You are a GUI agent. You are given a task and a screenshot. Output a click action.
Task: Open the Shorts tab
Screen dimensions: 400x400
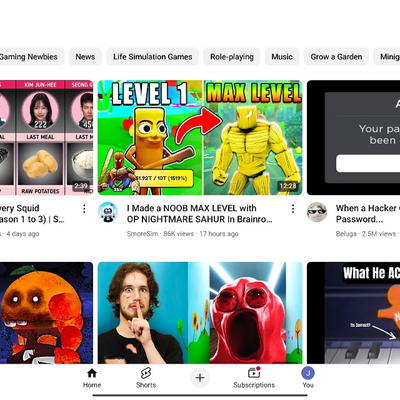pyautogui.click(x=146, y=378)
